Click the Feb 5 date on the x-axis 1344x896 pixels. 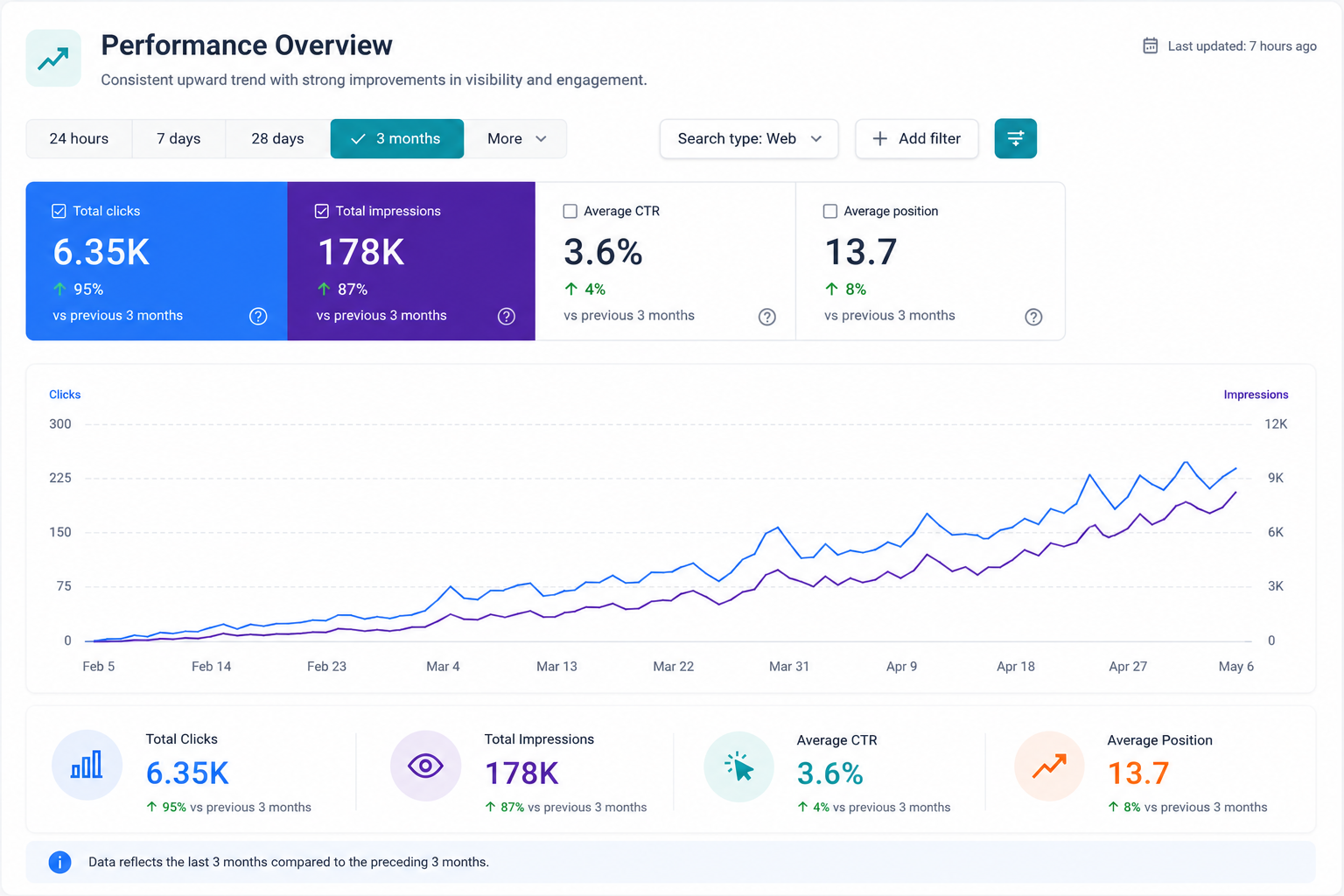pyautogui.click(x=99, y=667)
